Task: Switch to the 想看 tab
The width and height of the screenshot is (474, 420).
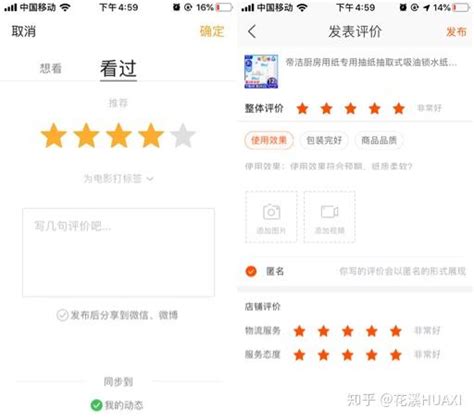Action: [51, 68]
